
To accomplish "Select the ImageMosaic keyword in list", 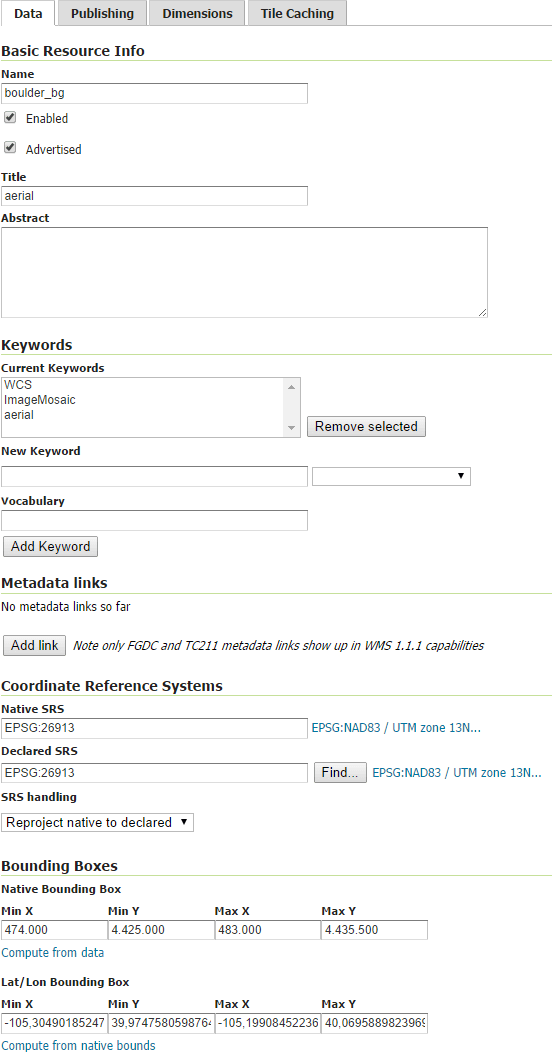I will point(40,400).
